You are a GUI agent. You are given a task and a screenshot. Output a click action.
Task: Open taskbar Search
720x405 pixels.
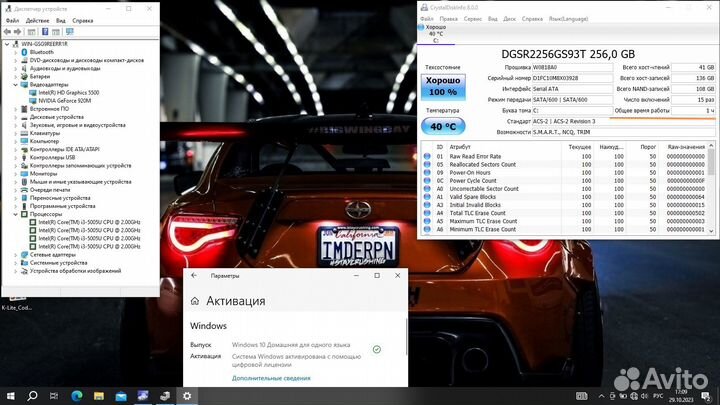[x=32, y=395]
